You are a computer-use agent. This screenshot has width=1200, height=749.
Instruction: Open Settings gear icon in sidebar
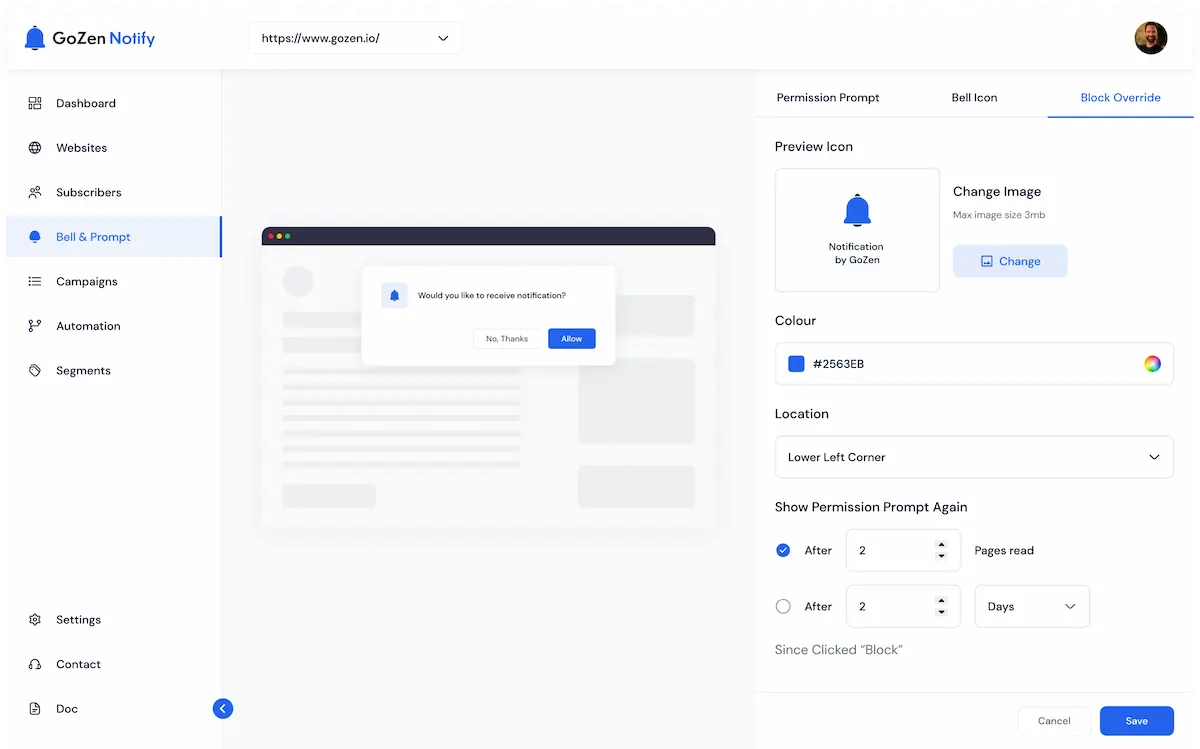pos(35,620)
